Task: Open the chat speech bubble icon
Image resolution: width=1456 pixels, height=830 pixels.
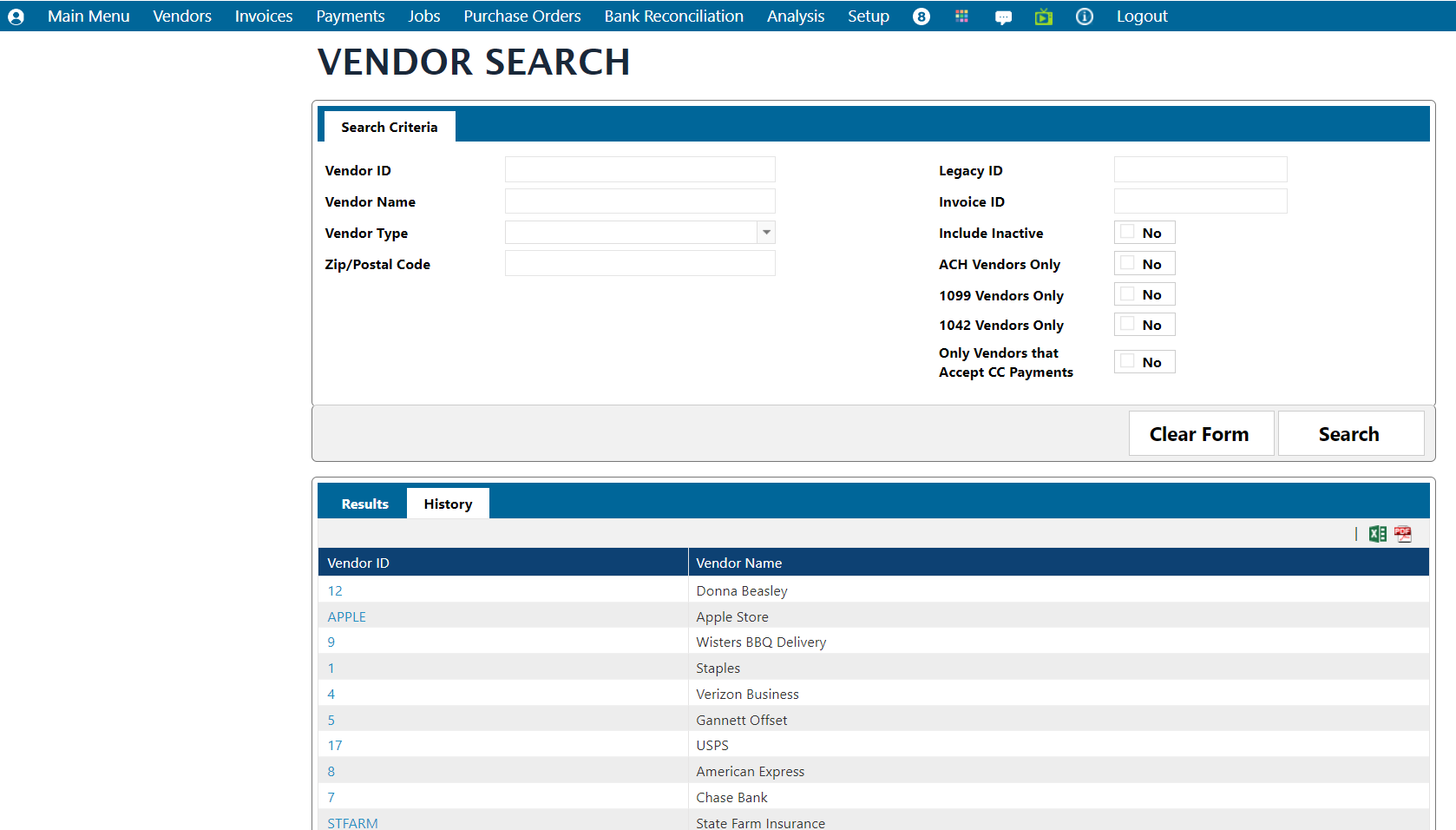Action: click(x=1003, y=16)
